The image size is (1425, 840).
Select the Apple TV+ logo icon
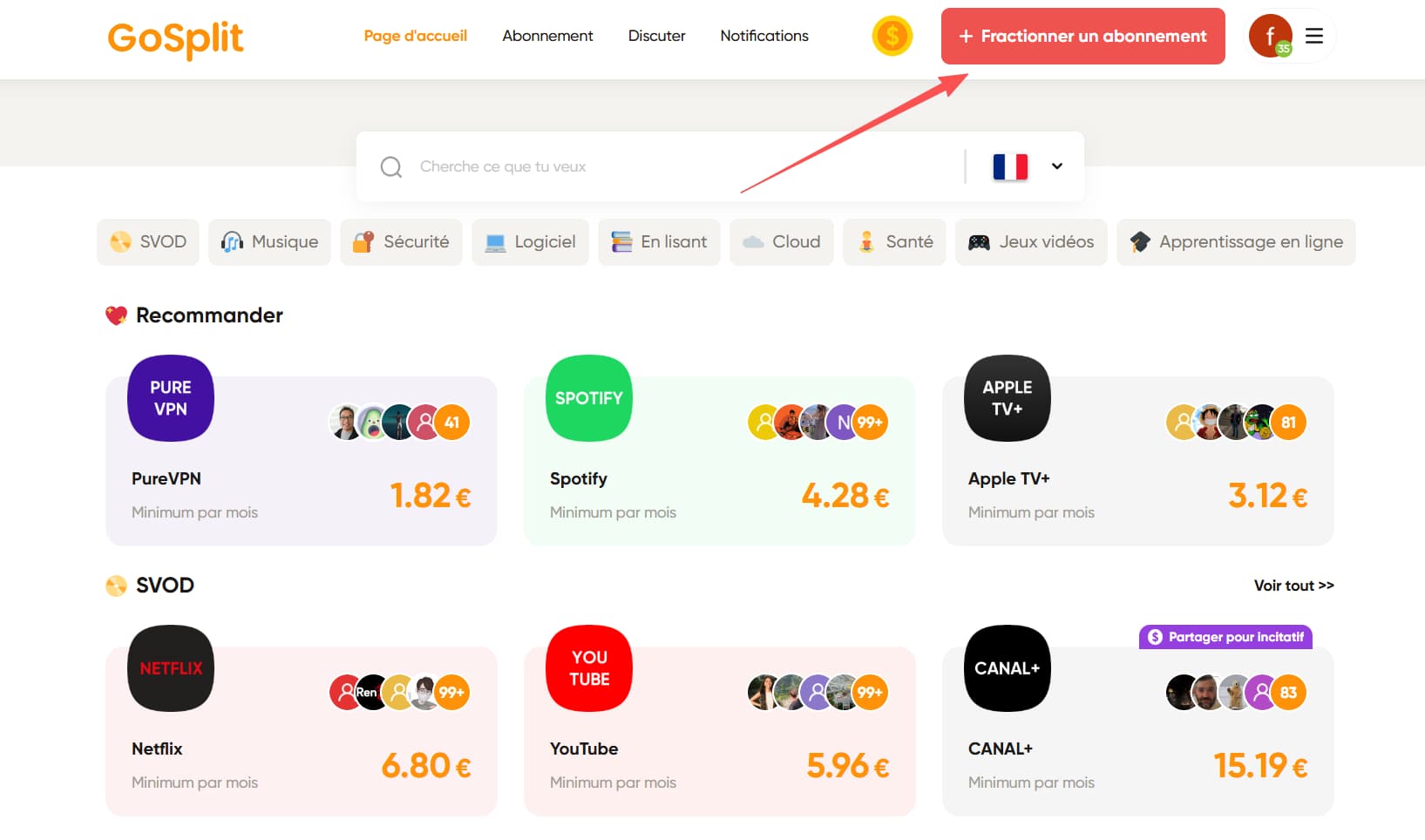tap(1008, 398)
